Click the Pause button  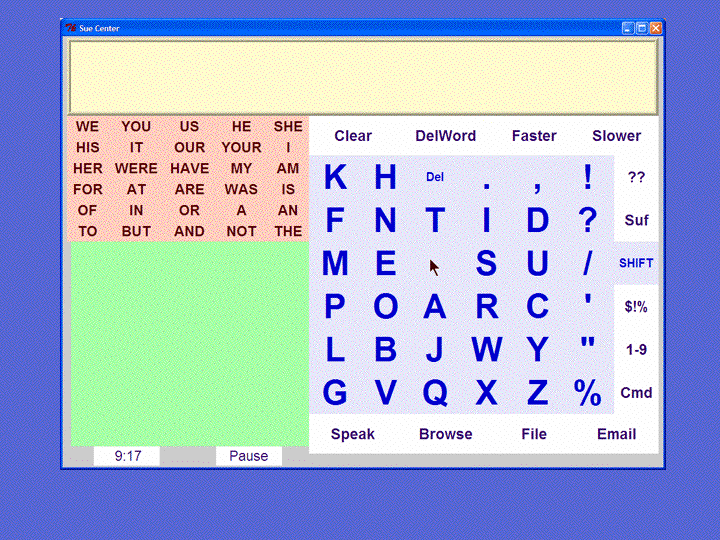[248, 456]
